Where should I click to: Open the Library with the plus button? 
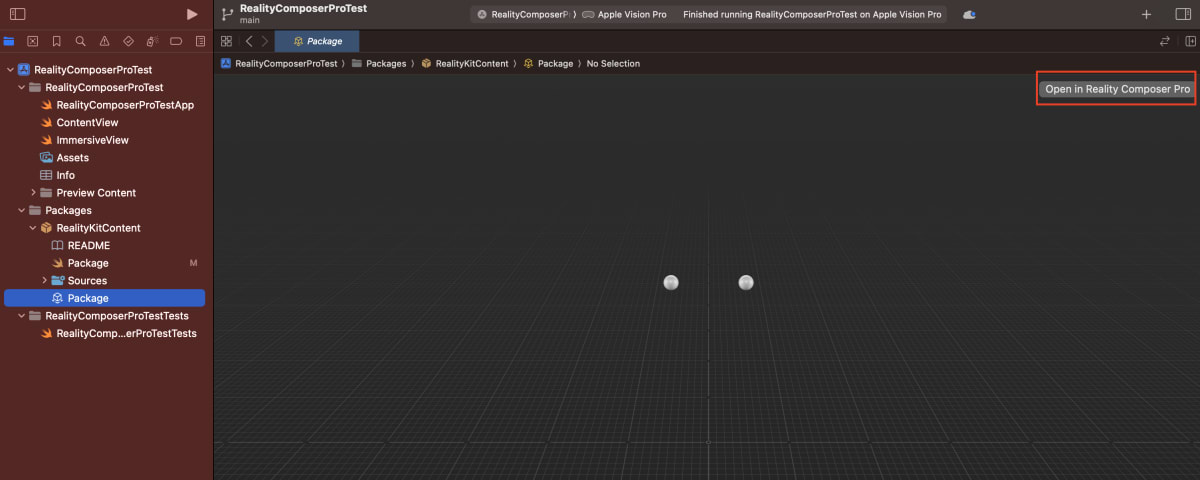(x=1146, y=14)
